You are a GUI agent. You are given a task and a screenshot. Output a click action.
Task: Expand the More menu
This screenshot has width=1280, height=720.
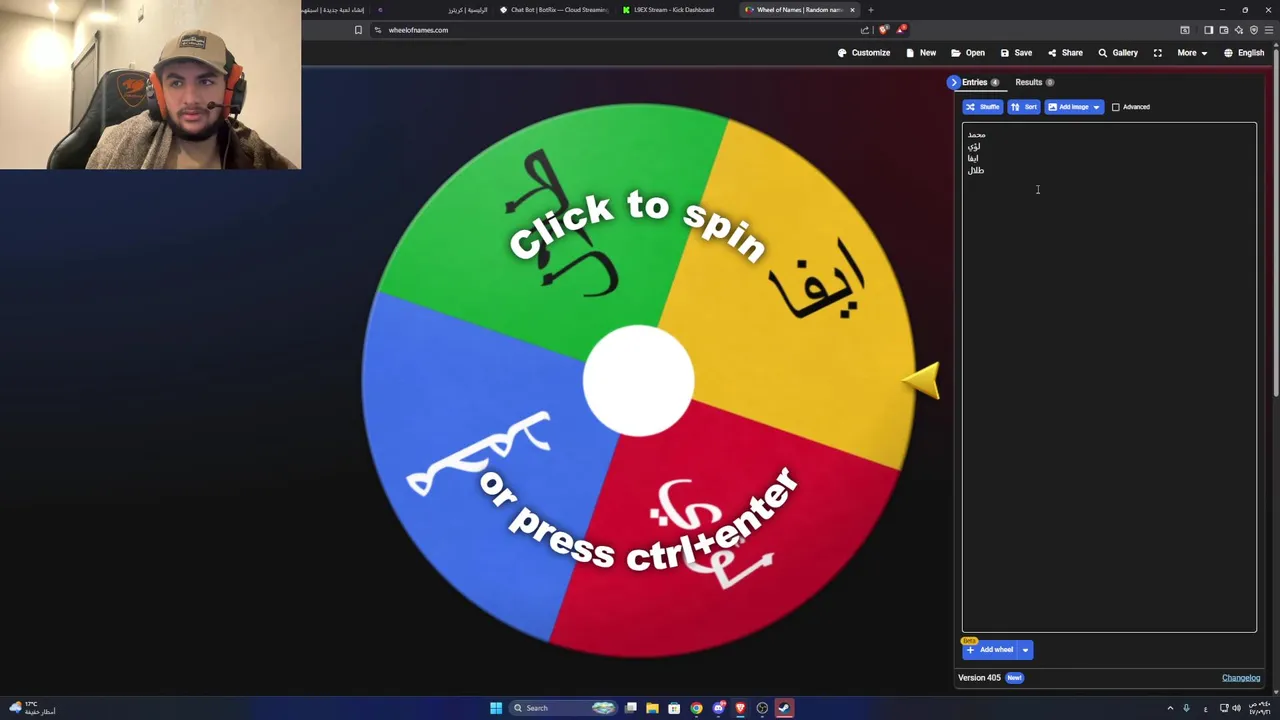click(1192, 53)
